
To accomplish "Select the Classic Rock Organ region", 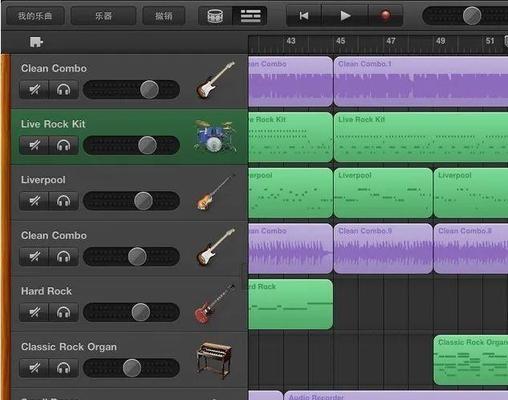I will [471, 360].
